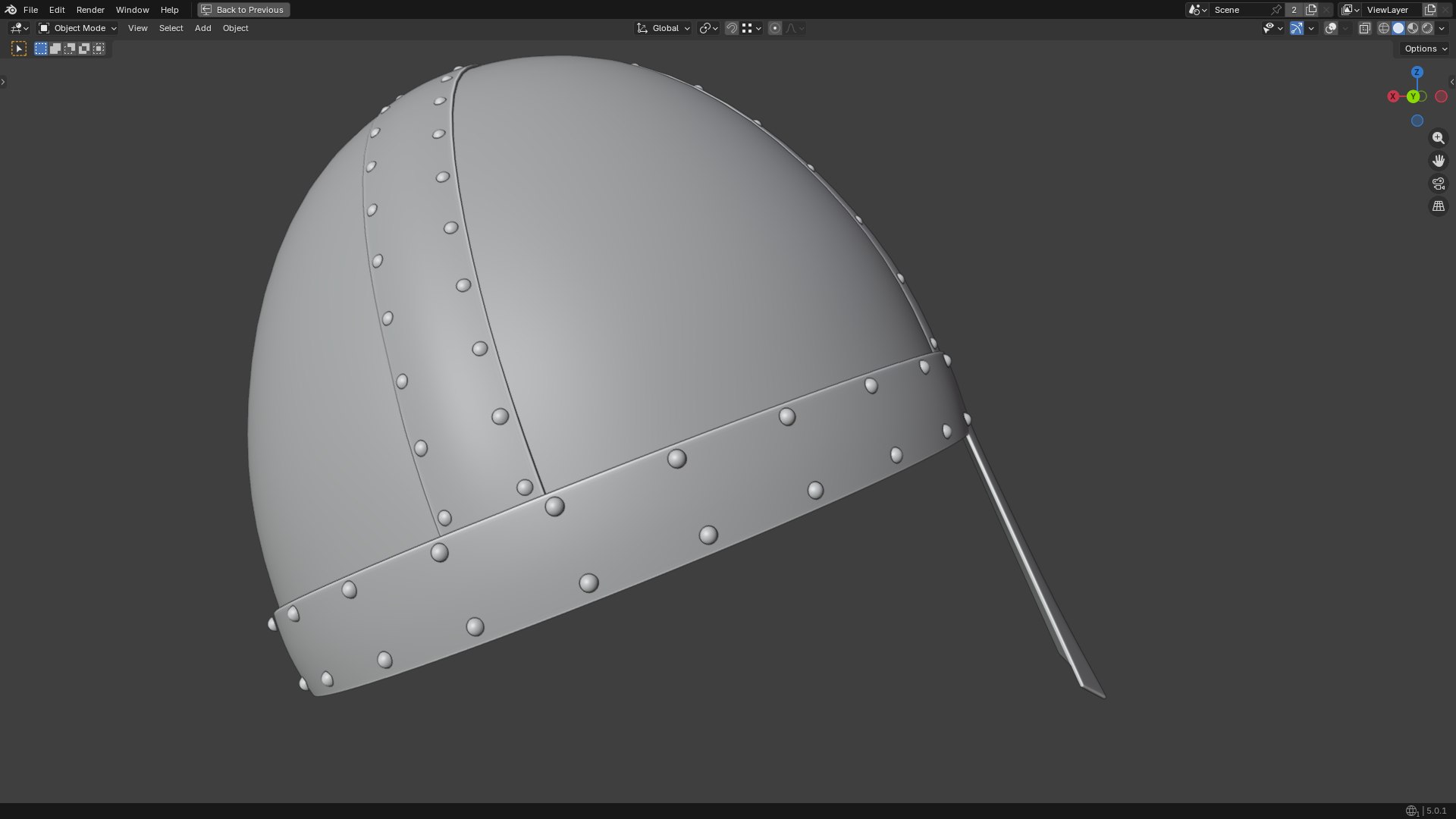Click the Y axis on navigation gizmo
Viewport: 1456px width, 819px height.
pos(1413,96)
